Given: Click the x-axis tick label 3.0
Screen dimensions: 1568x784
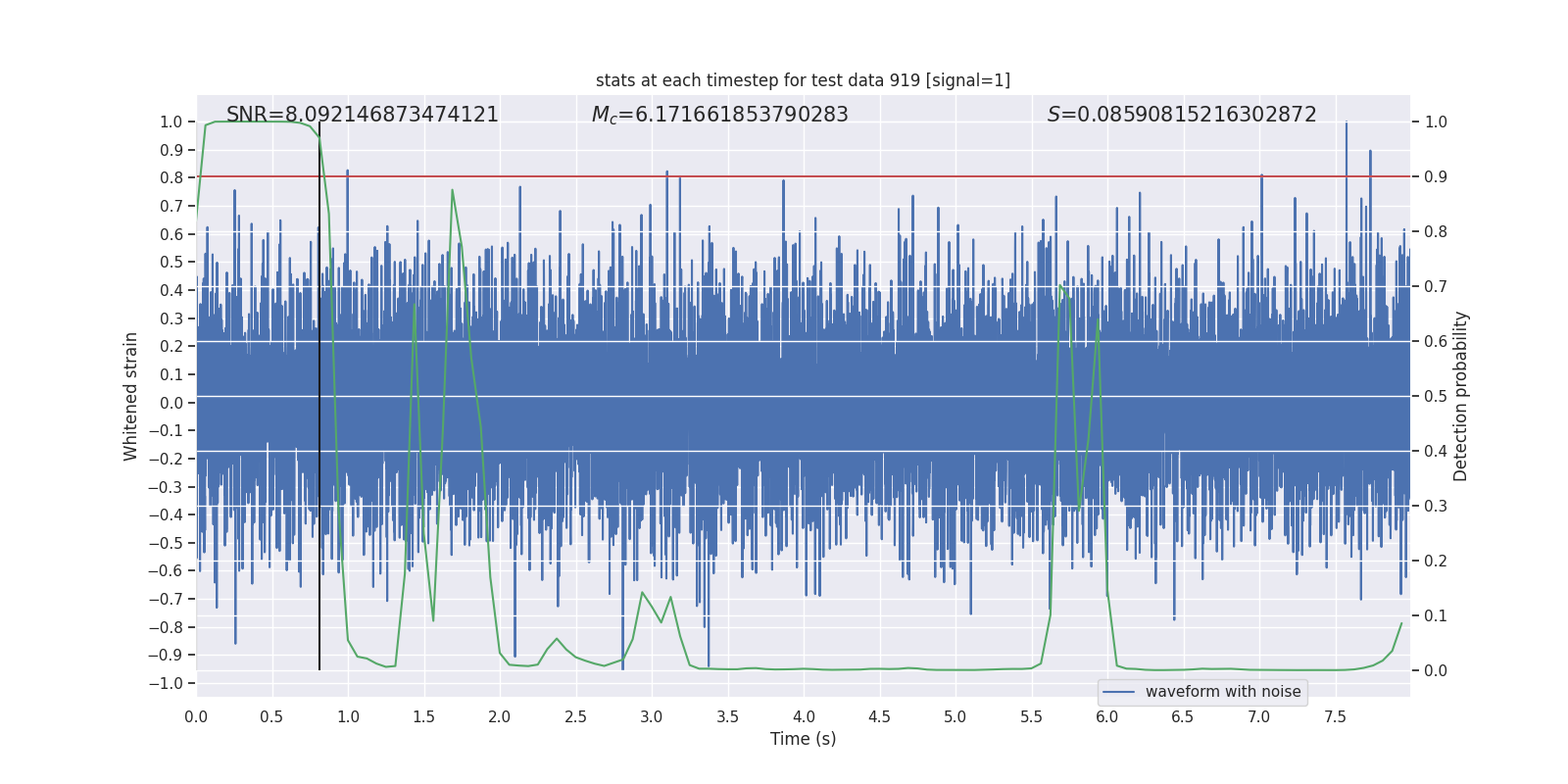Looking at the screenshot, I should [652, 716].
